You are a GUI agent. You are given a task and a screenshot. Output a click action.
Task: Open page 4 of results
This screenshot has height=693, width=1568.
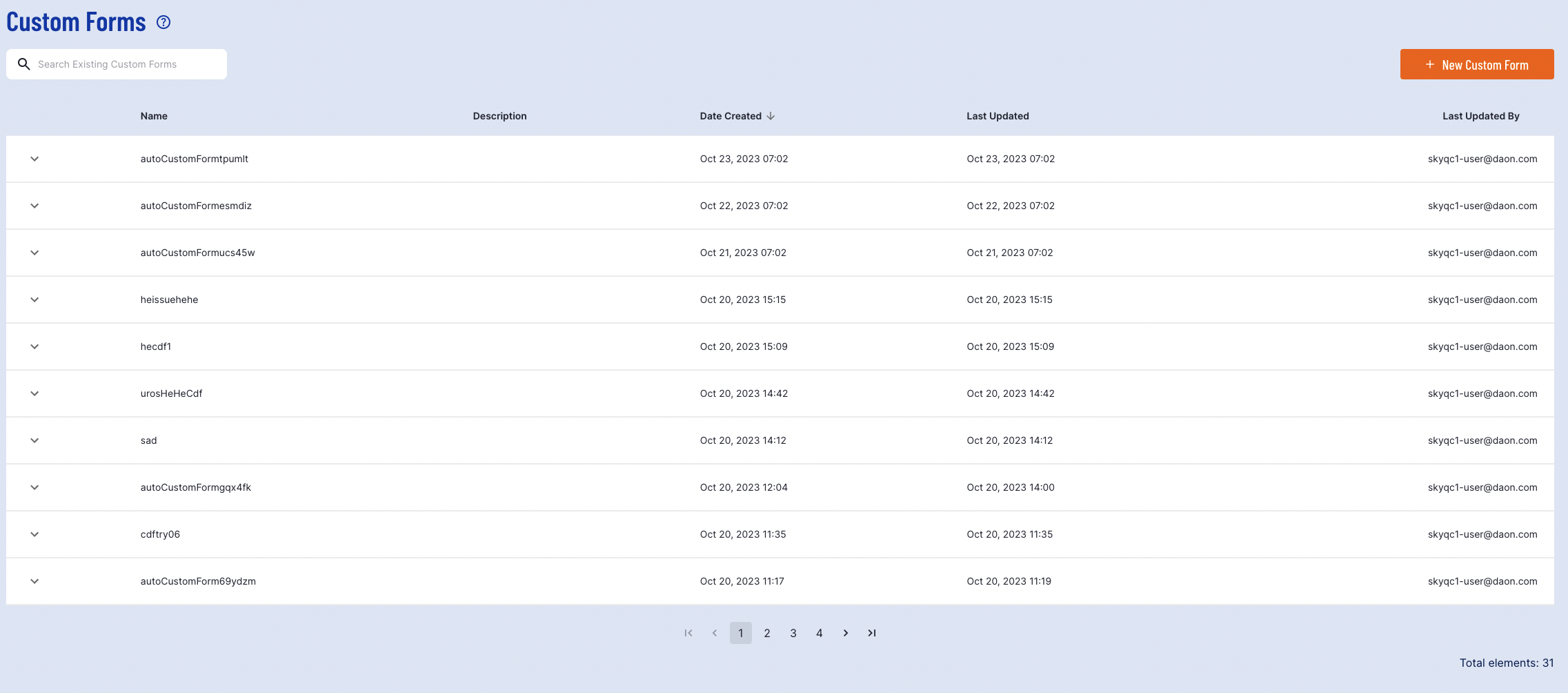click(820, 633)
